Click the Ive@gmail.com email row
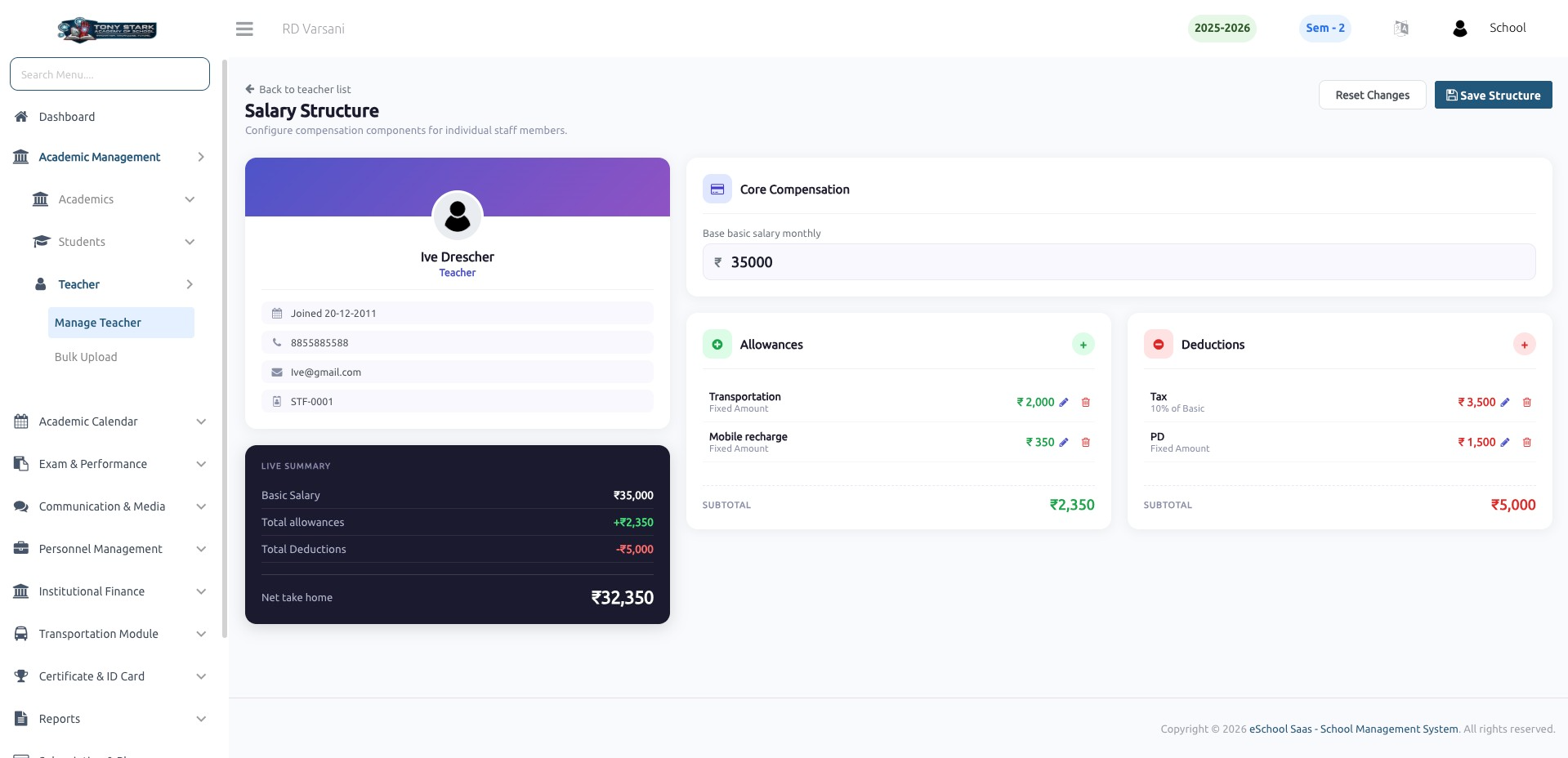Screen dimensions: 1568x758 458,372
